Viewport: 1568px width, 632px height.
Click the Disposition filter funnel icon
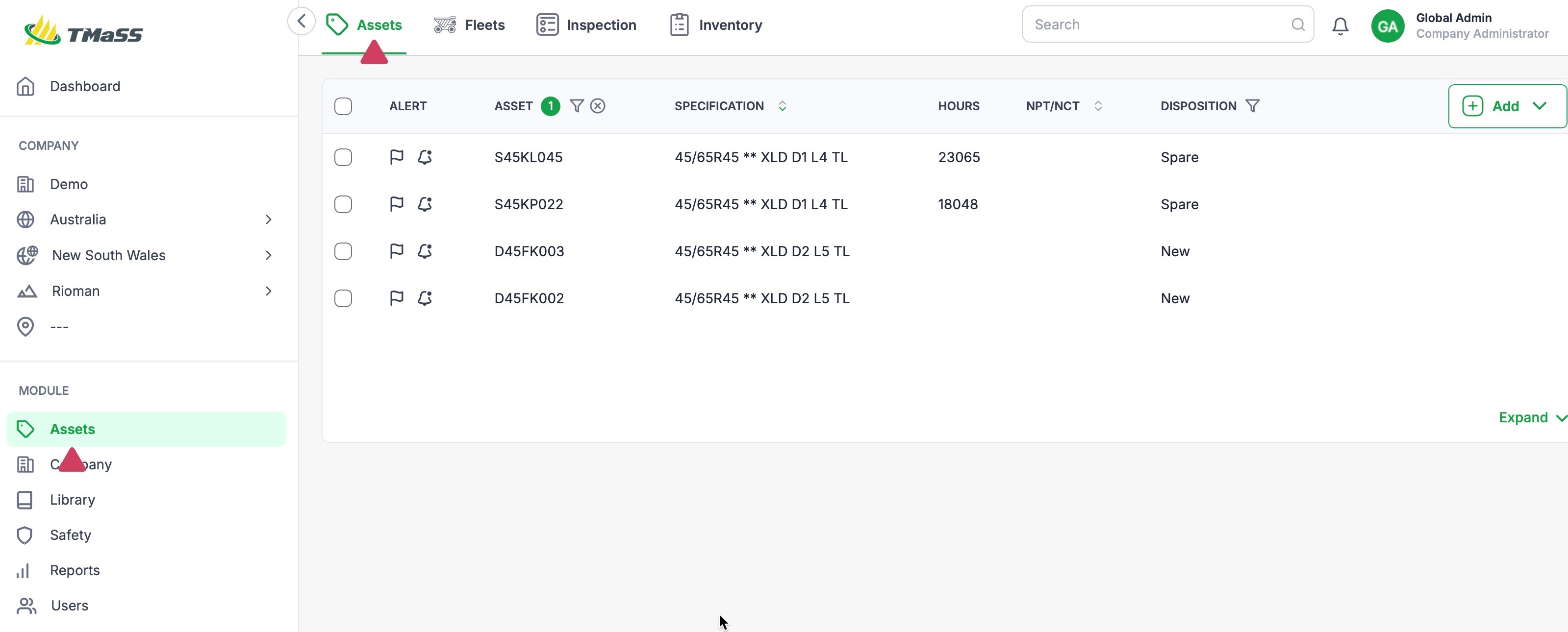tap(1252, 106)
